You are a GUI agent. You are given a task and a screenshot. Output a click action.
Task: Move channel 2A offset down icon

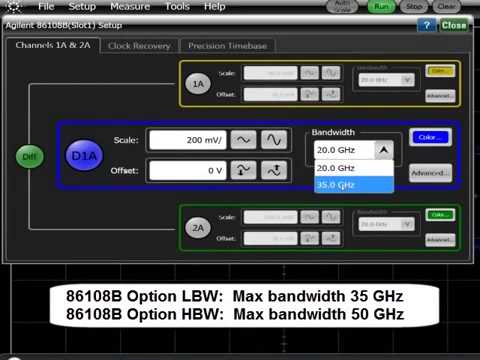pos(309,239)
